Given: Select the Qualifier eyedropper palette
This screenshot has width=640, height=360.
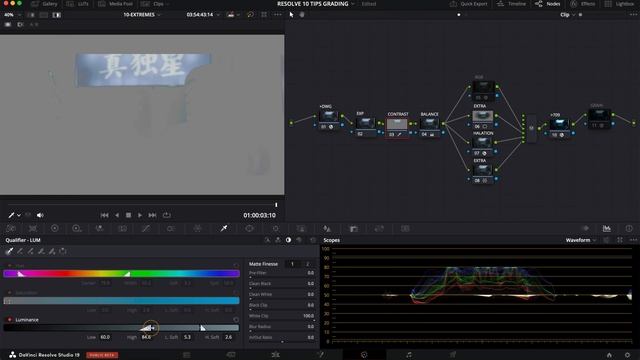Looking at the screenshot, I should [224, 229].
